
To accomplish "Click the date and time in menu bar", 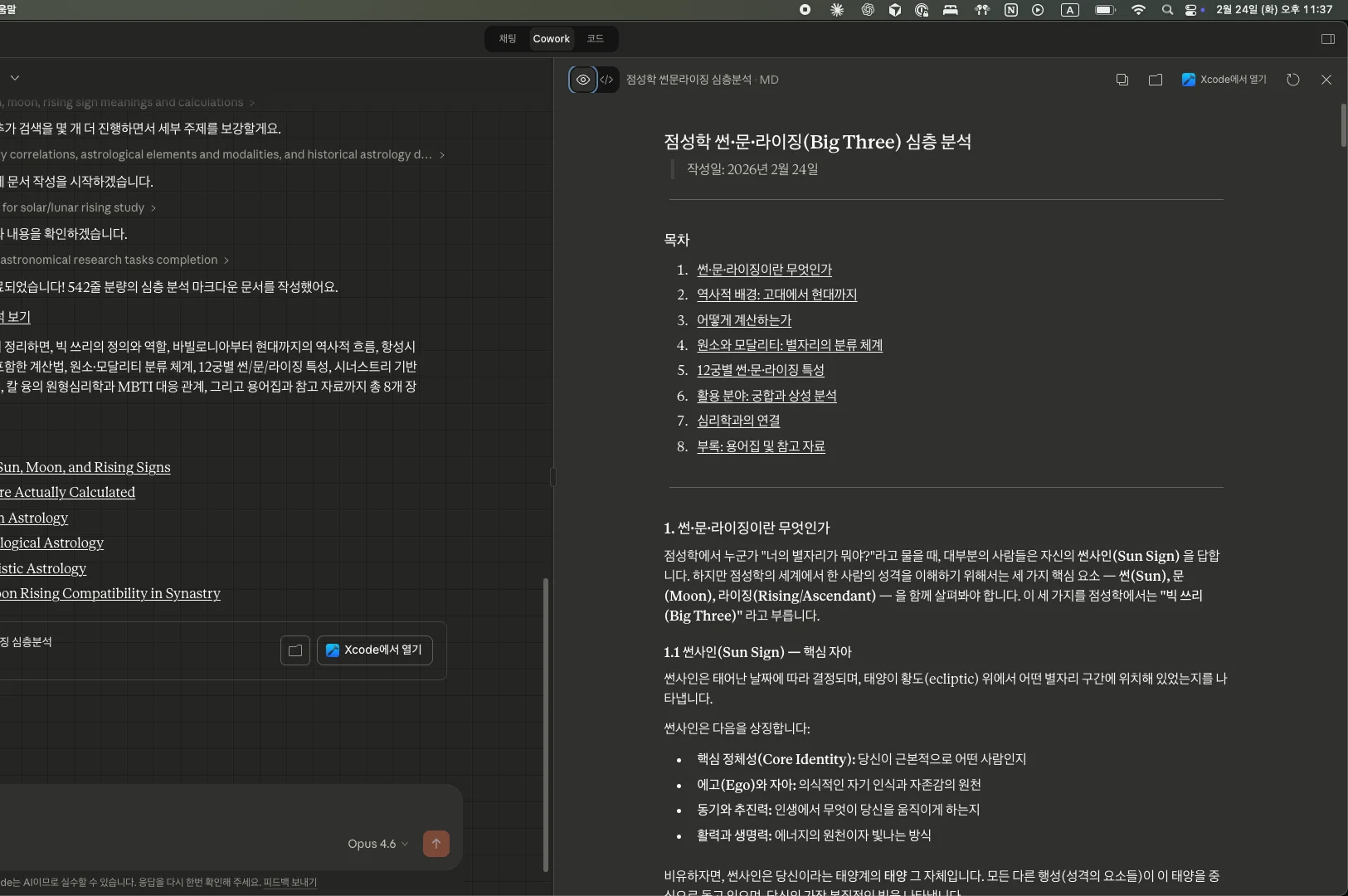I will (x=1274, y=10).
